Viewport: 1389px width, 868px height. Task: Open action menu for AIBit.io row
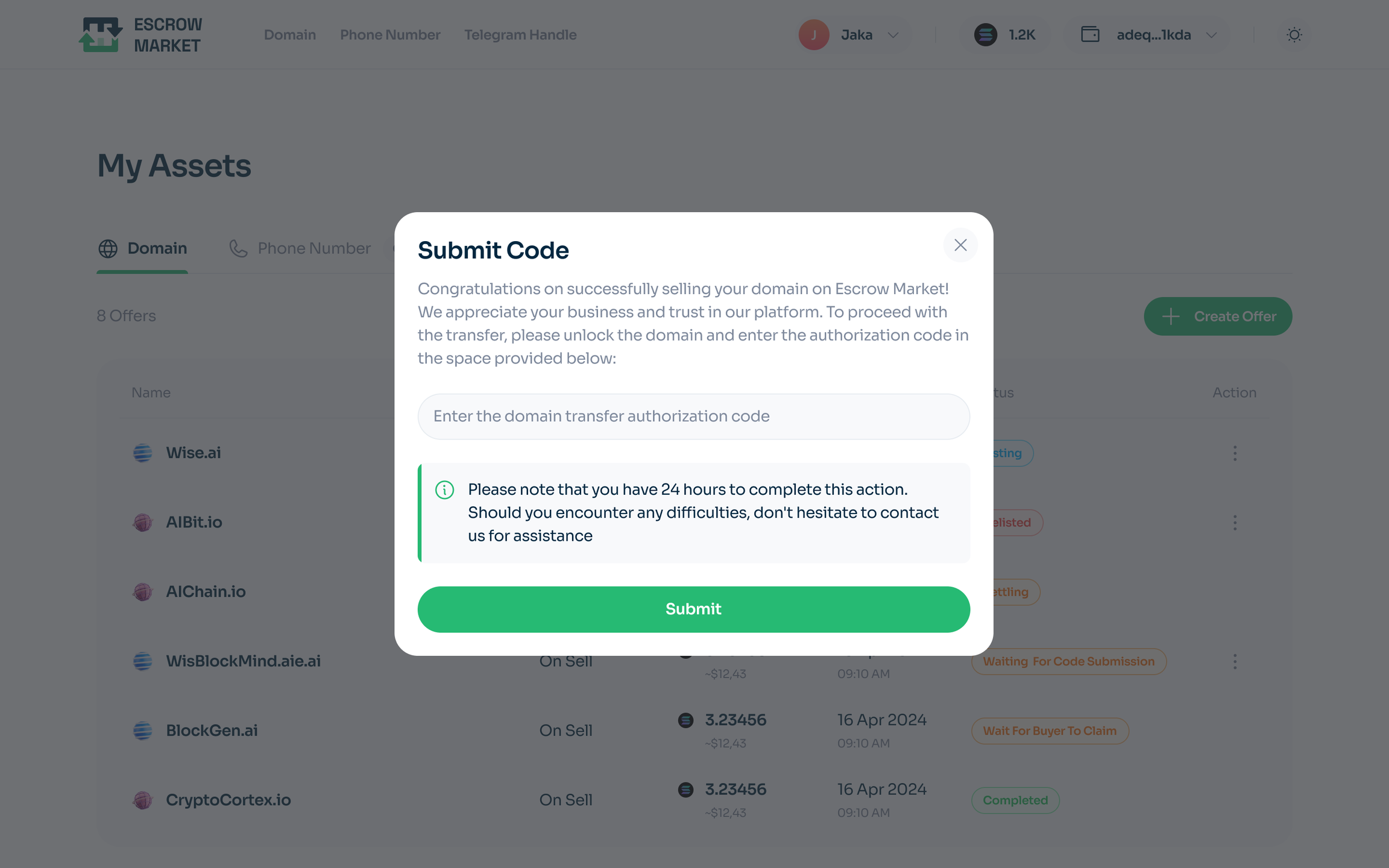pos(1235,523)
